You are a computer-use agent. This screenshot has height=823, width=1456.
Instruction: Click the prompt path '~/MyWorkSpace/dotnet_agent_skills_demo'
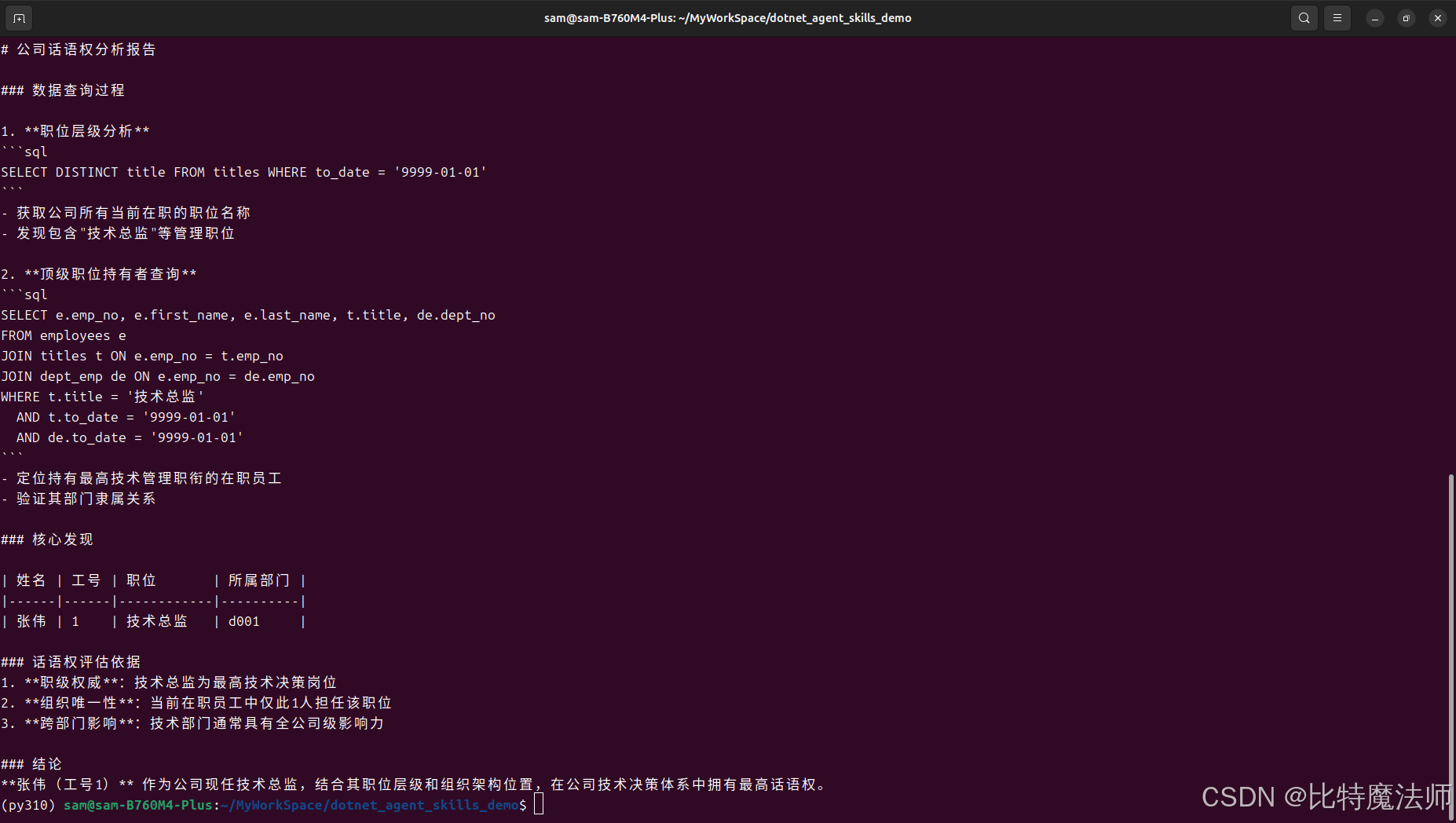pyautogui.click(x=370, y=805)
